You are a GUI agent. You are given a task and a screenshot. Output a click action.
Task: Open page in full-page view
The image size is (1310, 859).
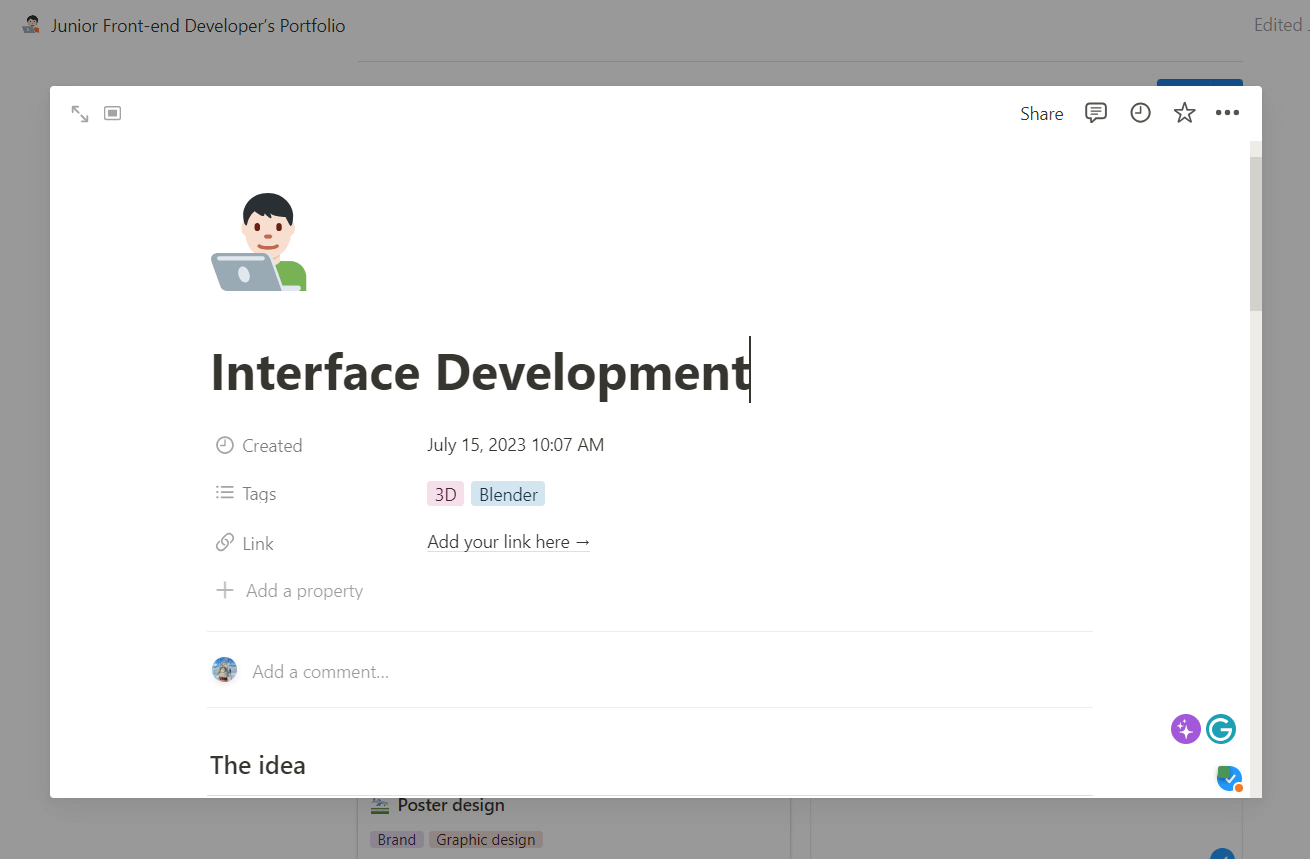(80, 114)
